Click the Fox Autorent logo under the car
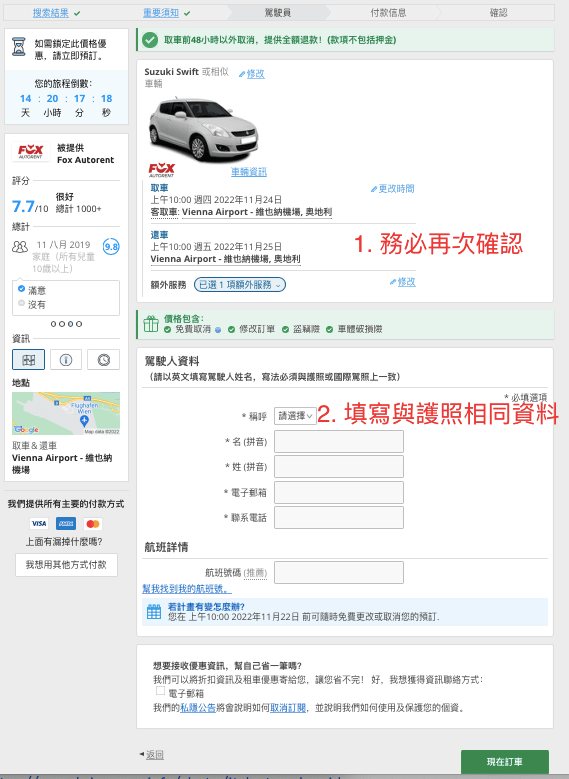 click(x=162, y=170)
